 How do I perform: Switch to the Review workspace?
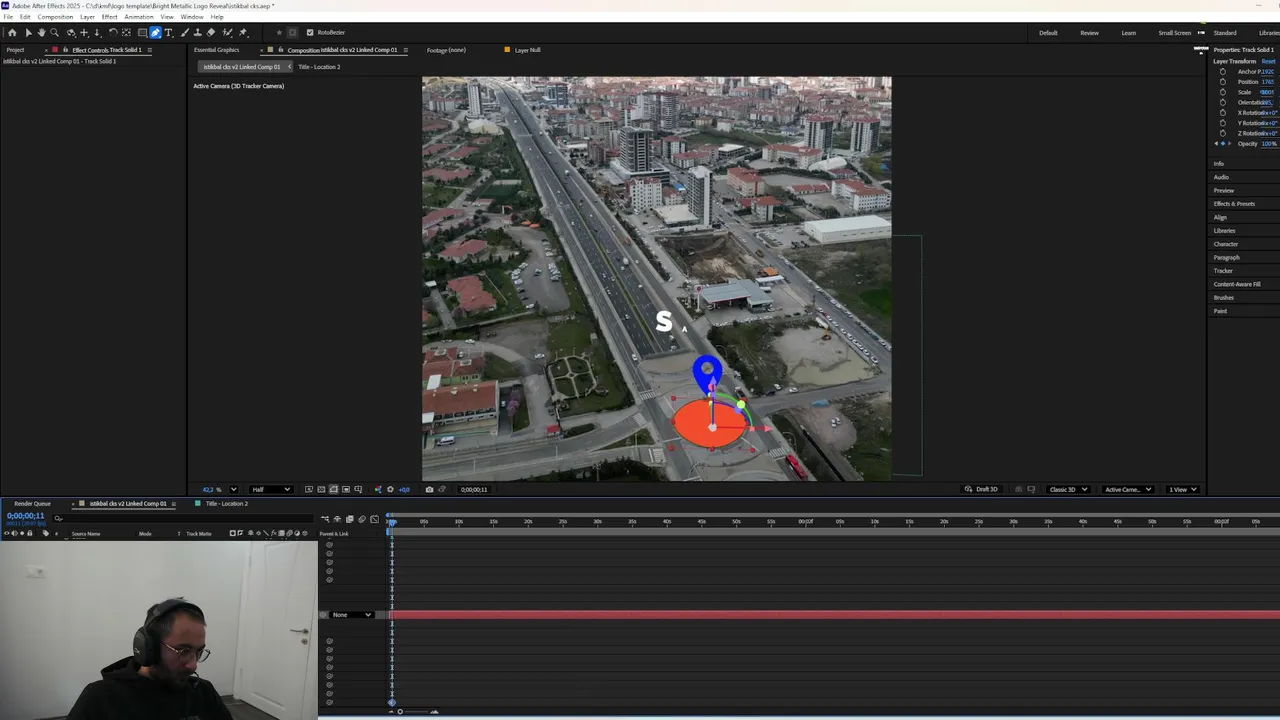click(x=1089, y=33)
